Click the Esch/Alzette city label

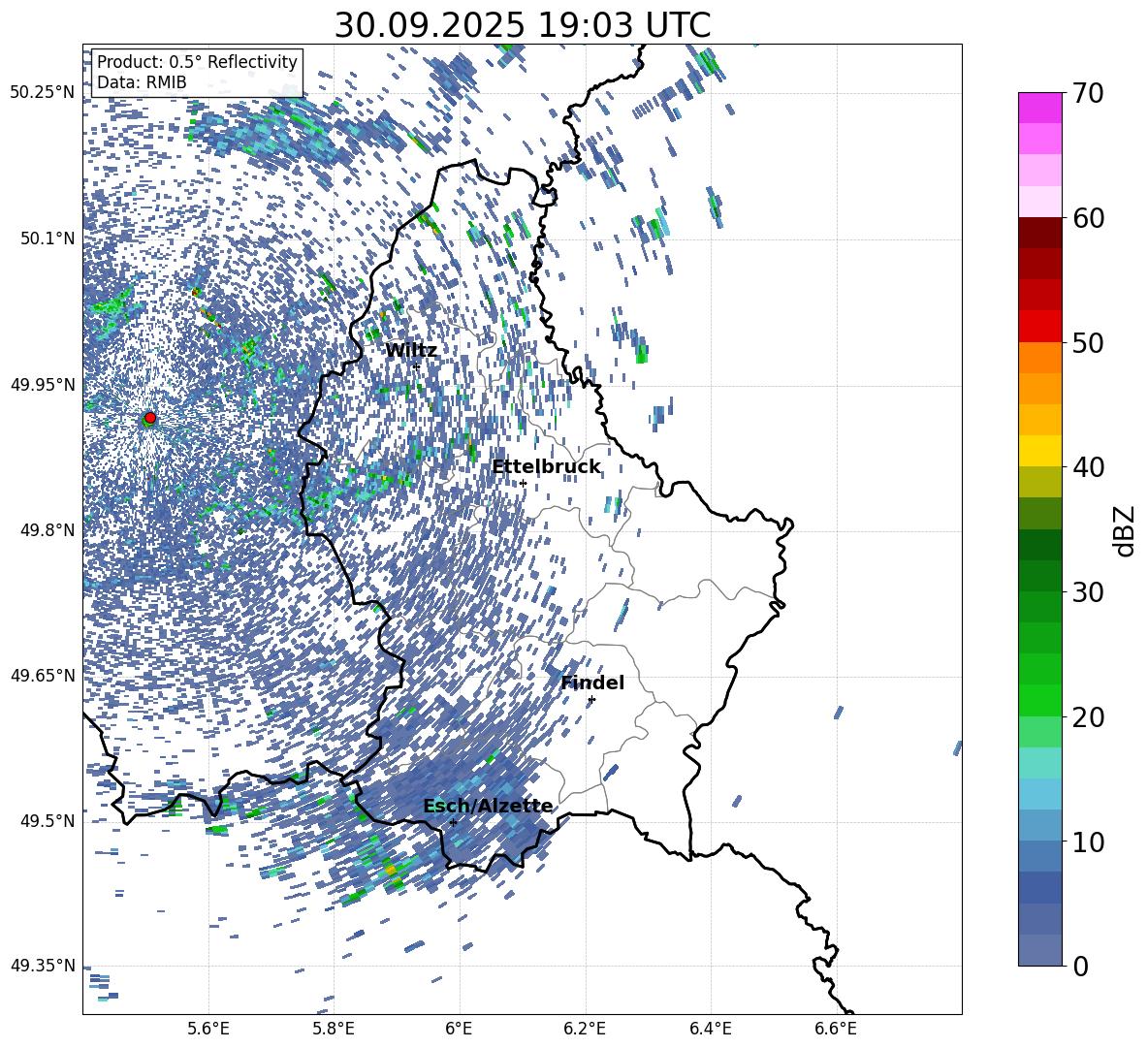(488, 807)
